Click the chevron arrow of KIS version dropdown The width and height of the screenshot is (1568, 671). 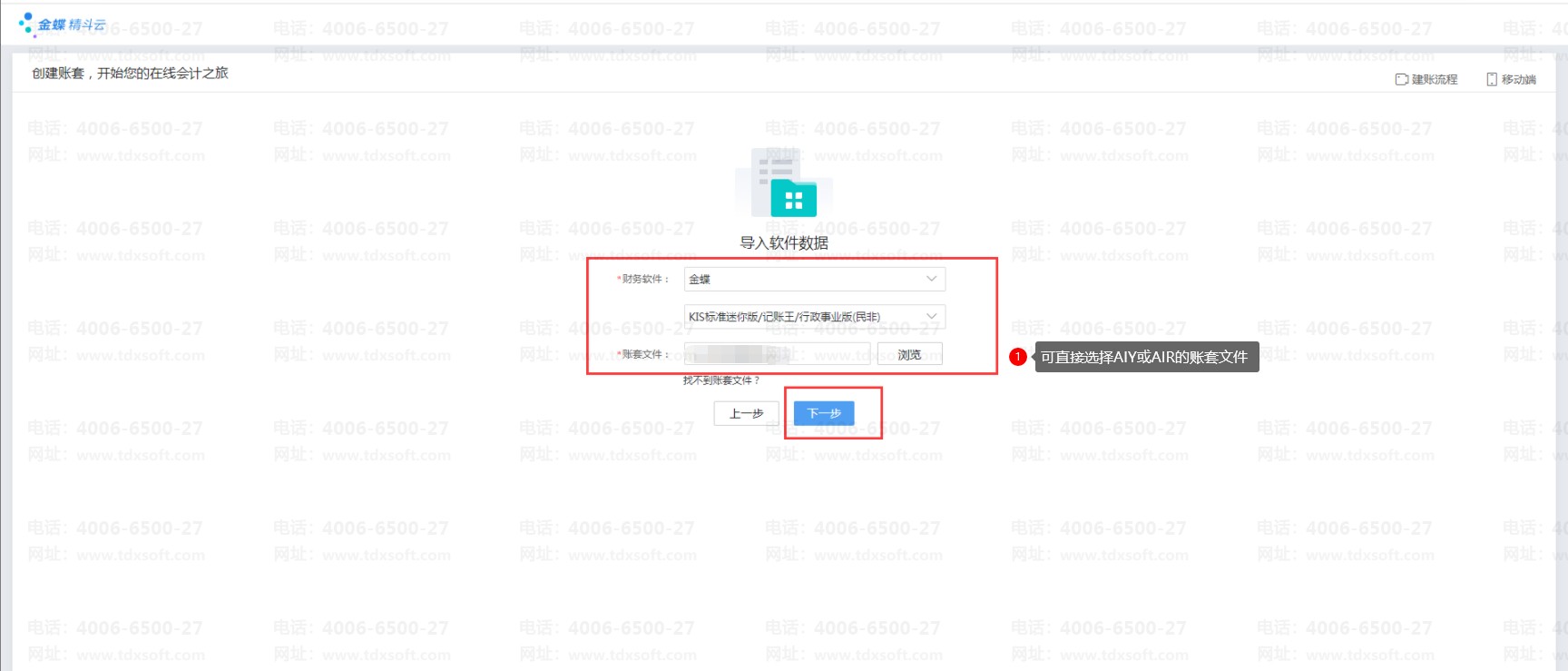pos(931,316)
